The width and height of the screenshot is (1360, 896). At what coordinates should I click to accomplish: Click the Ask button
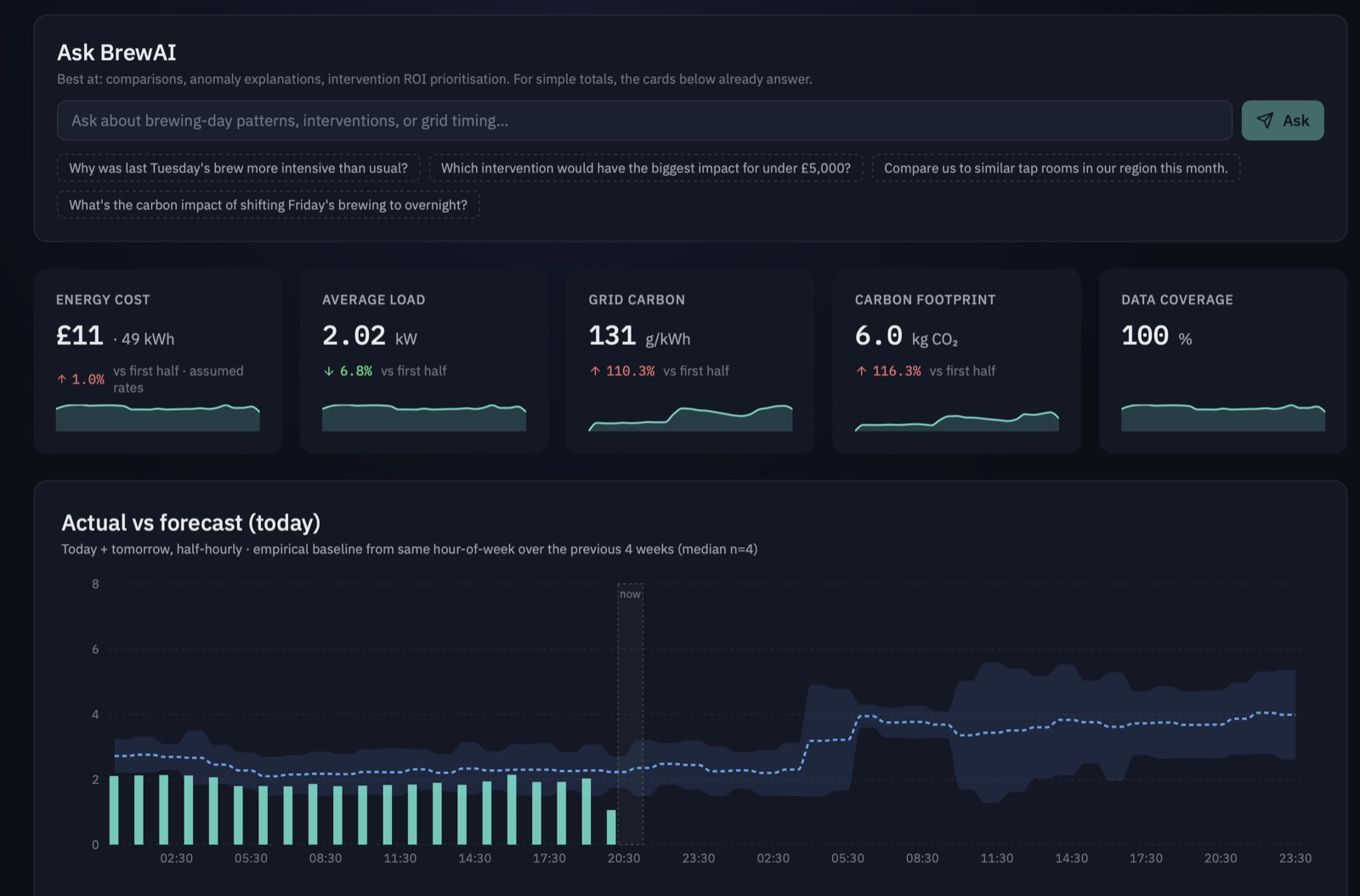[1282, 121]
